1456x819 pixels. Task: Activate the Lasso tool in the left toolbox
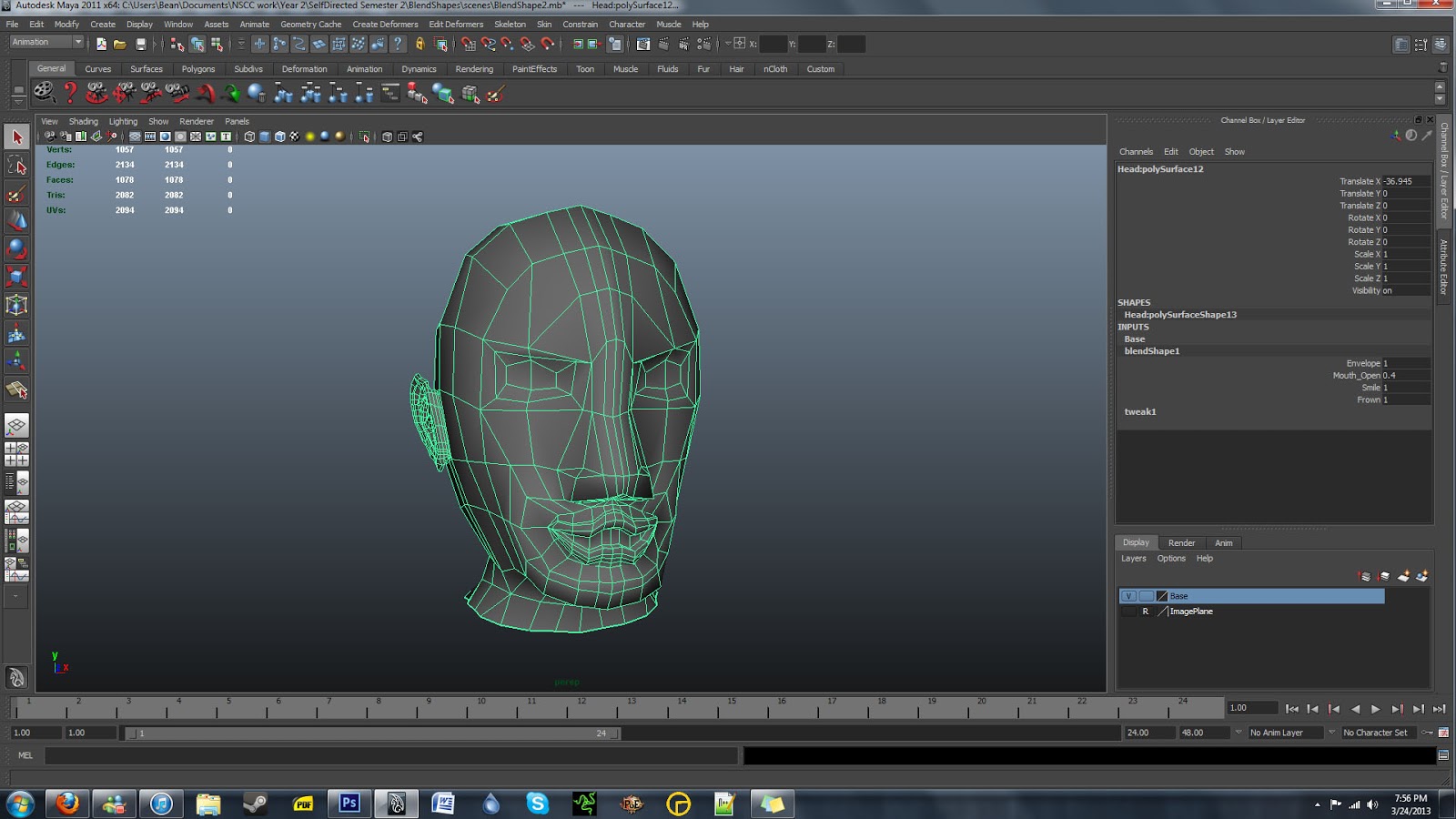pos(16,165)
